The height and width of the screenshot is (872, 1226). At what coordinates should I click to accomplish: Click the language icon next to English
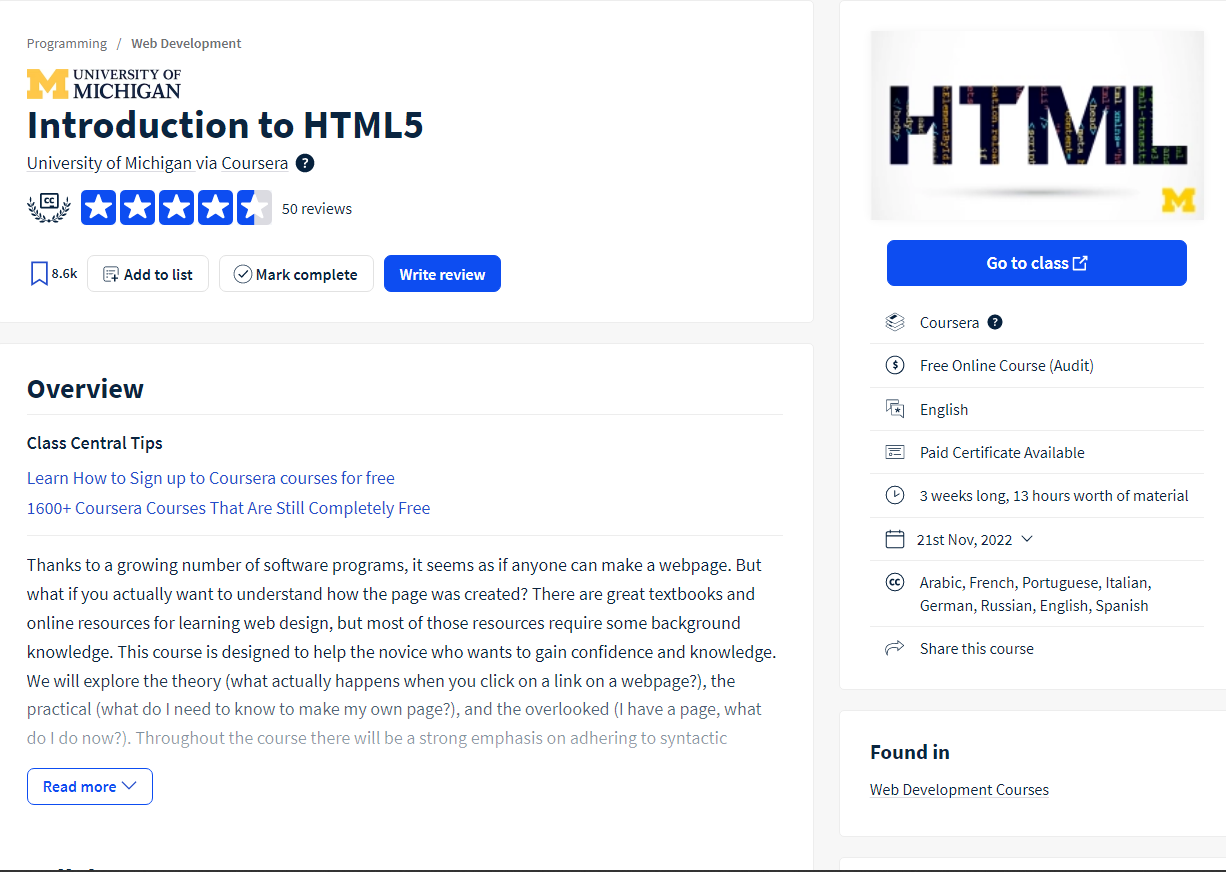pyautogui.click(x=895, y=409)
